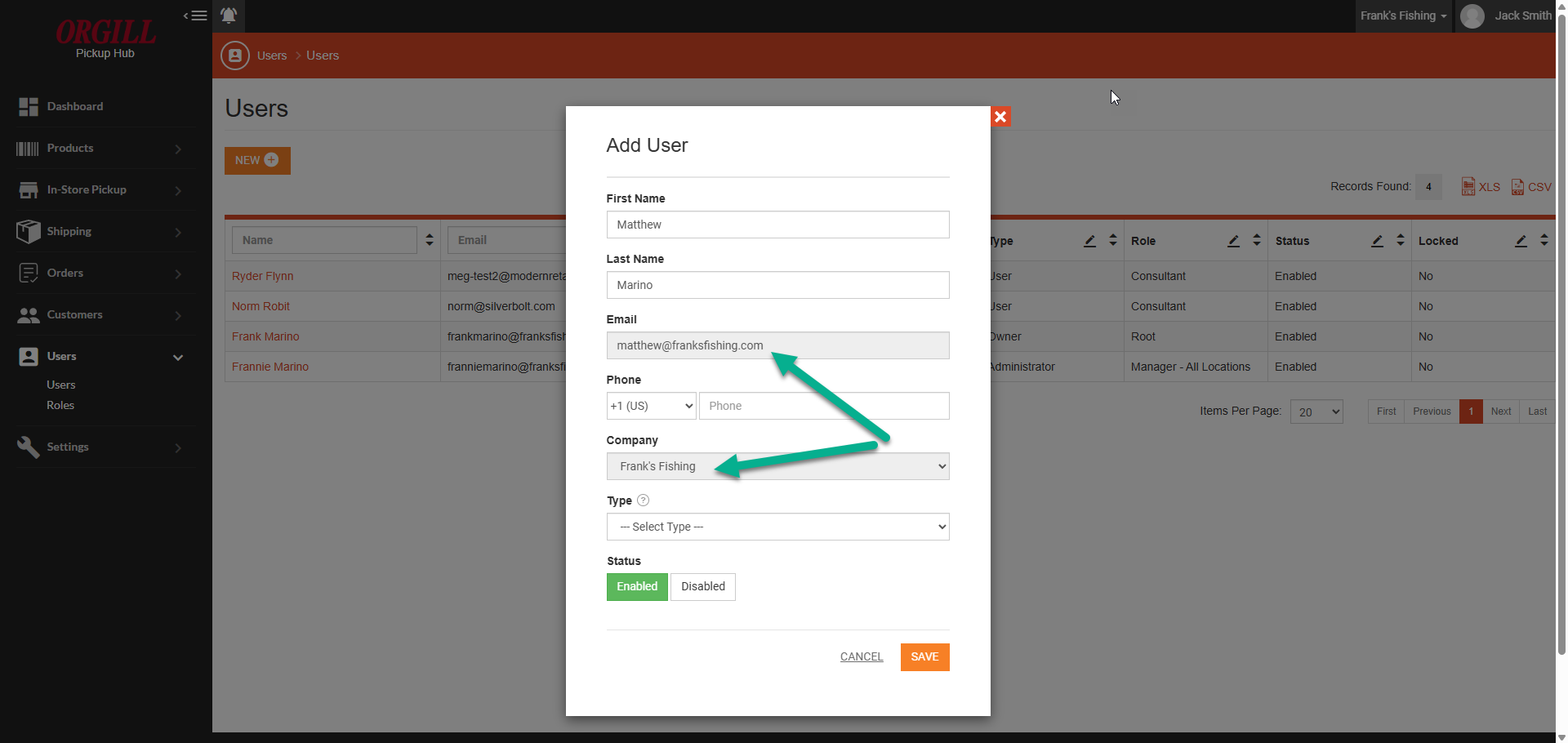Open the Frank Marino user record
This screenshot has height=743, width=1568.
coord(265,336)
